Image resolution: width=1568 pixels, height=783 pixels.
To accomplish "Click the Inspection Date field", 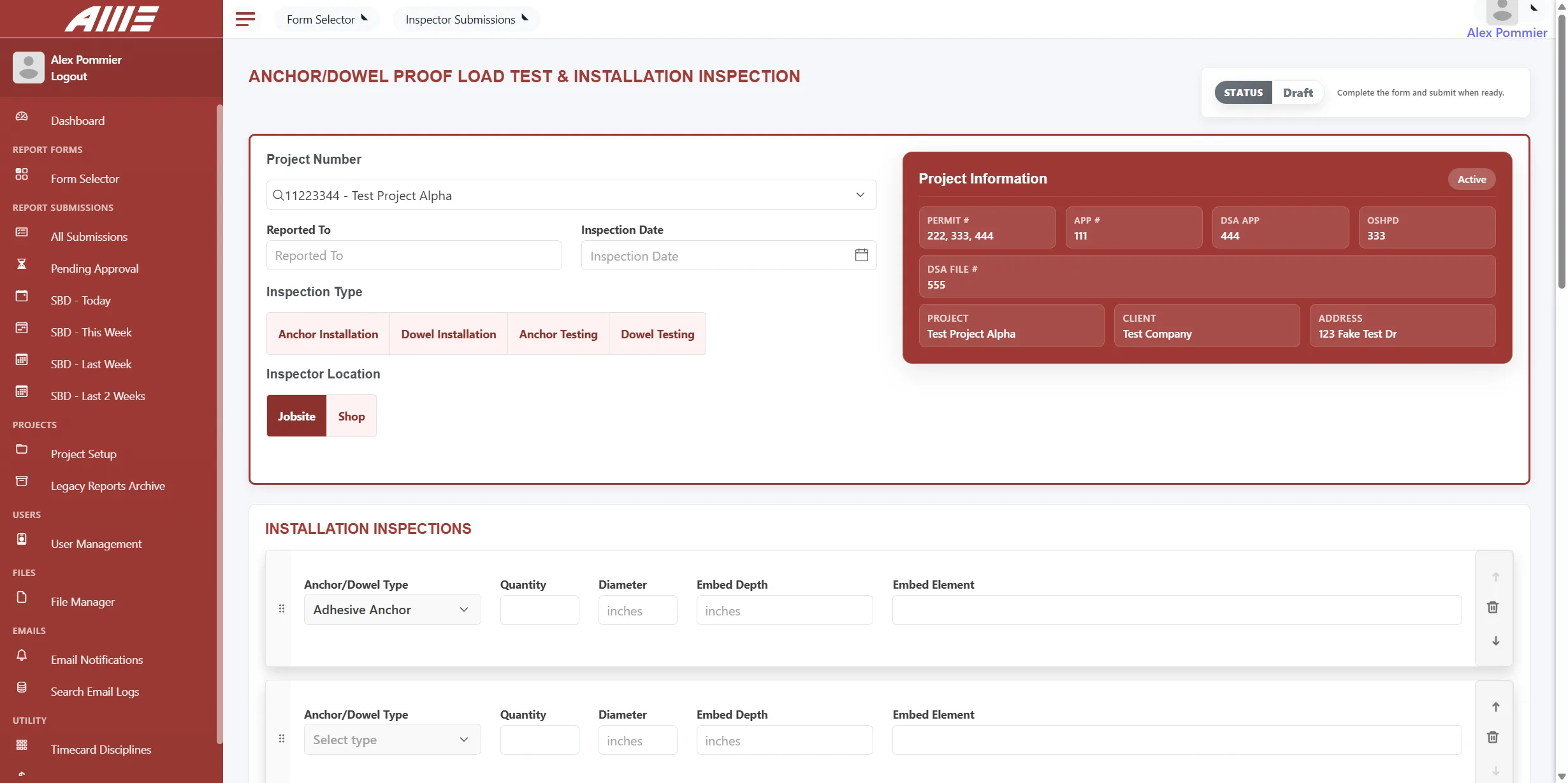I will click(x=729, y=255).
